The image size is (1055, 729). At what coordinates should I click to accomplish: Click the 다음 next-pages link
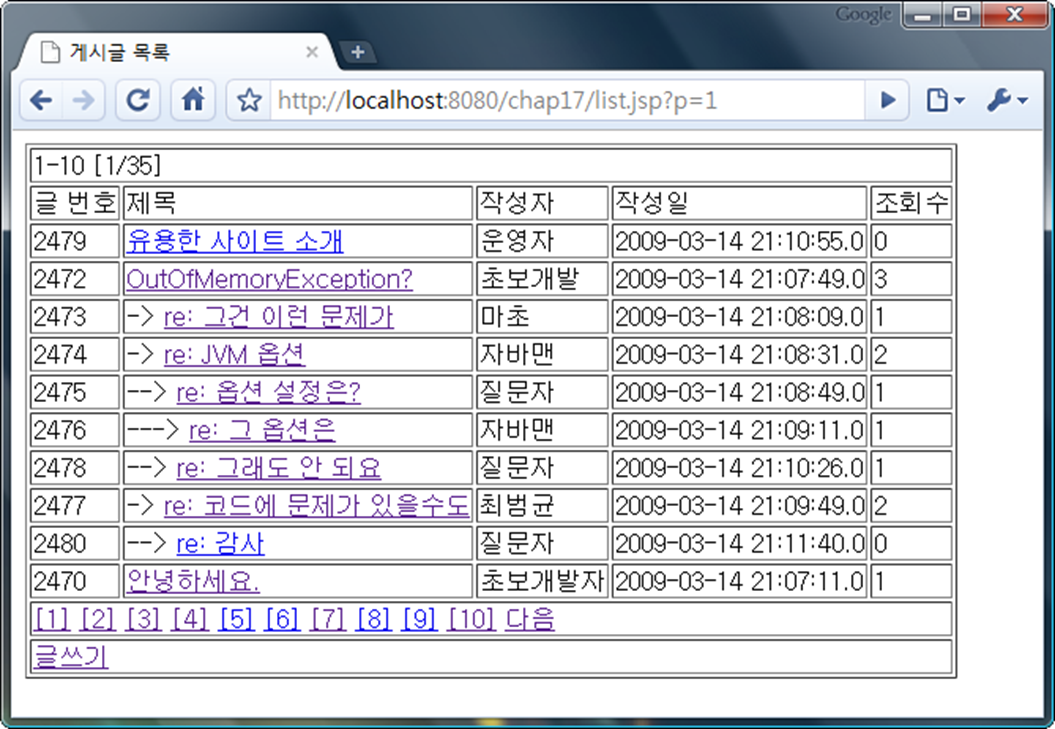tap(530, 618)
